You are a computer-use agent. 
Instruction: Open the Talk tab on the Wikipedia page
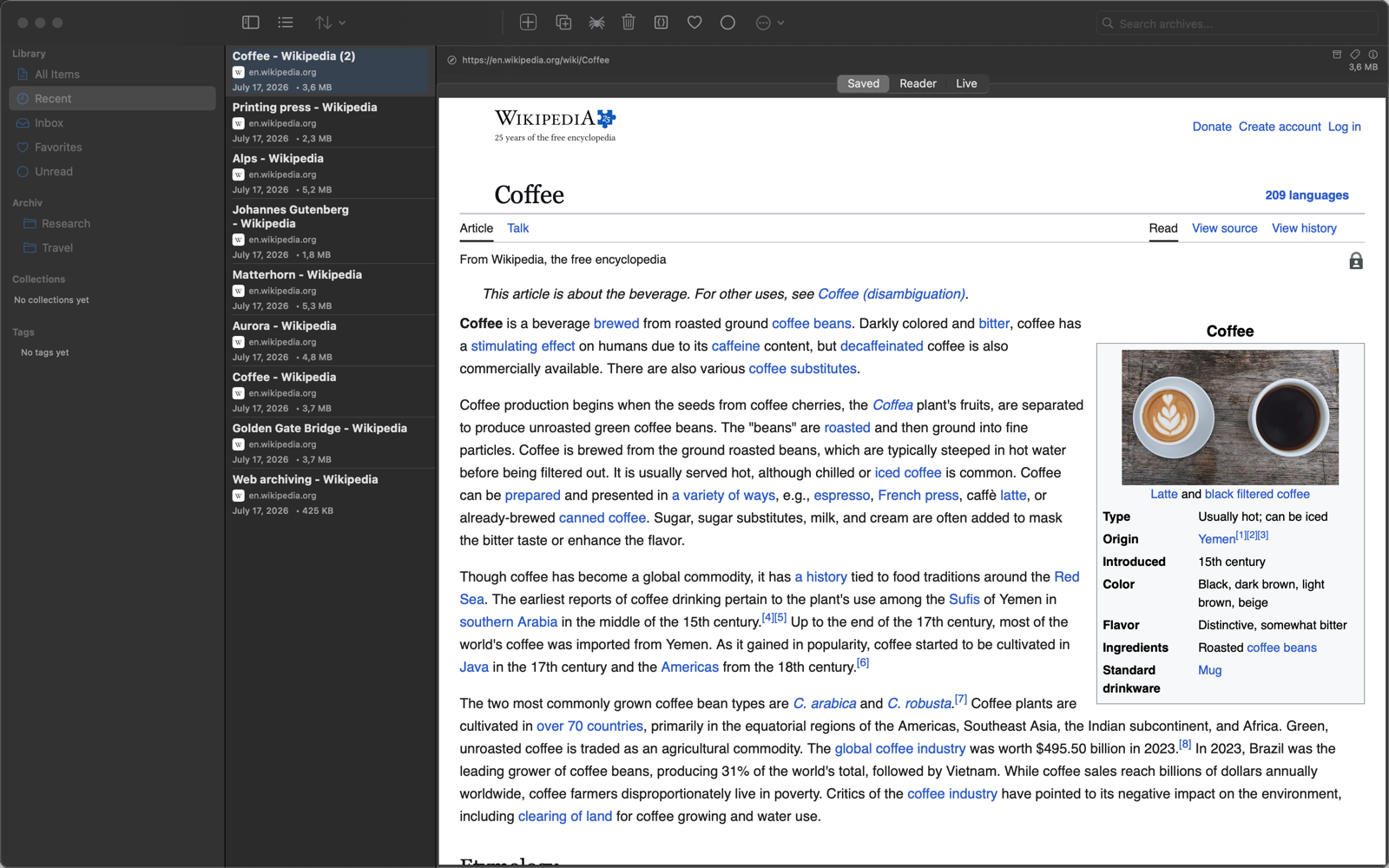pyautogui.click(x=518, y=228)
